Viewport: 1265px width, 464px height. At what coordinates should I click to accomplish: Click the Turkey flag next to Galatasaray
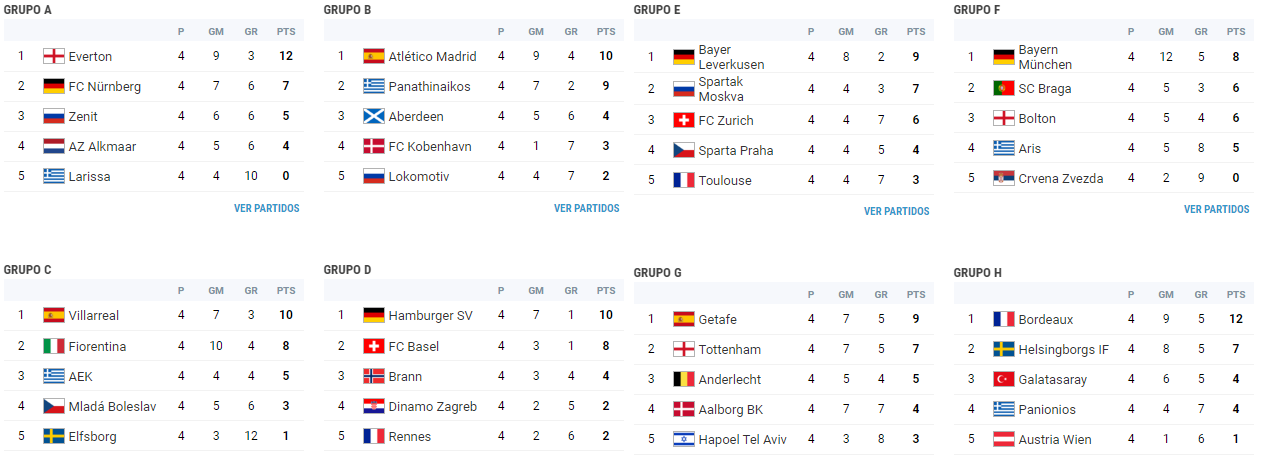click(x=1004, y=379)
